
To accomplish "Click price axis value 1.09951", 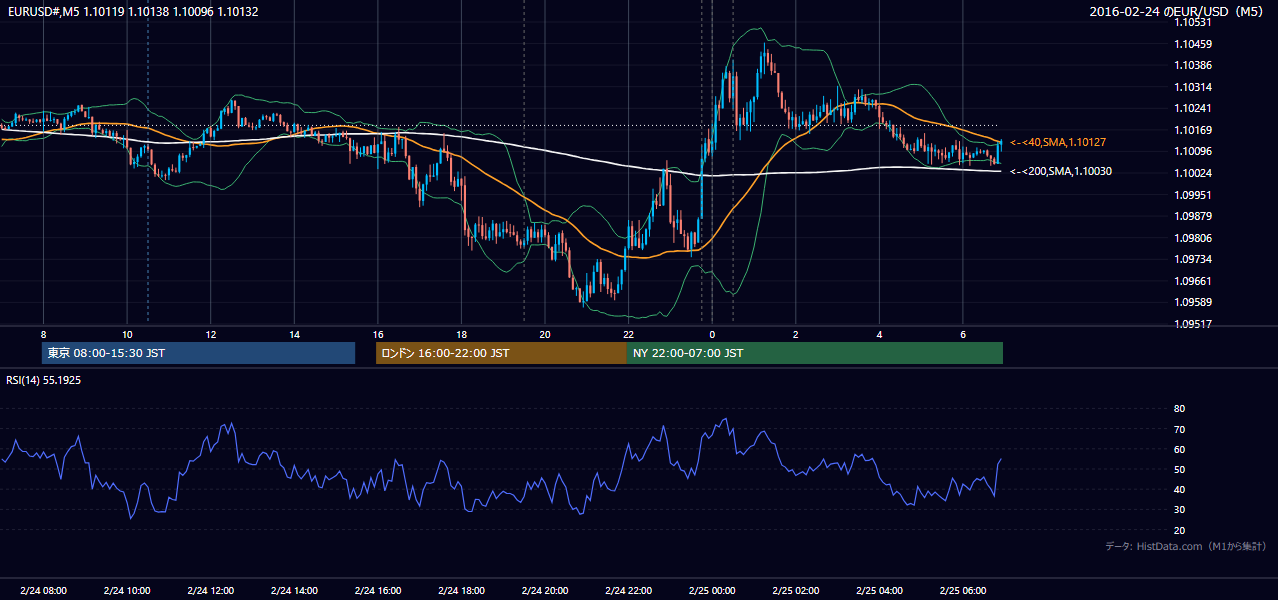I will (x=1192, y=195).
